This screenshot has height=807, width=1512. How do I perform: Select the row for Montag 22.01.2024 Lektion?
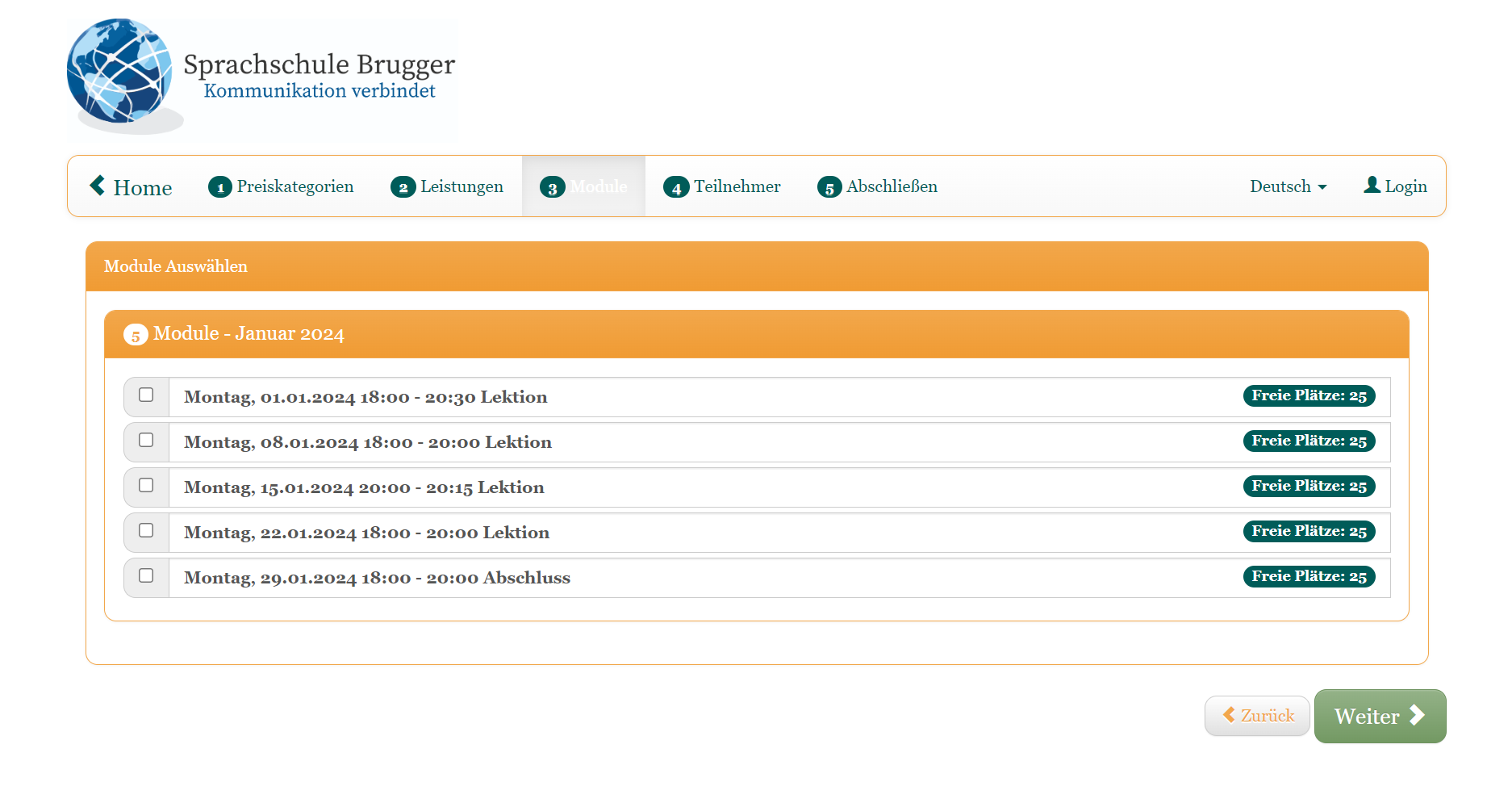coord(367,532)
